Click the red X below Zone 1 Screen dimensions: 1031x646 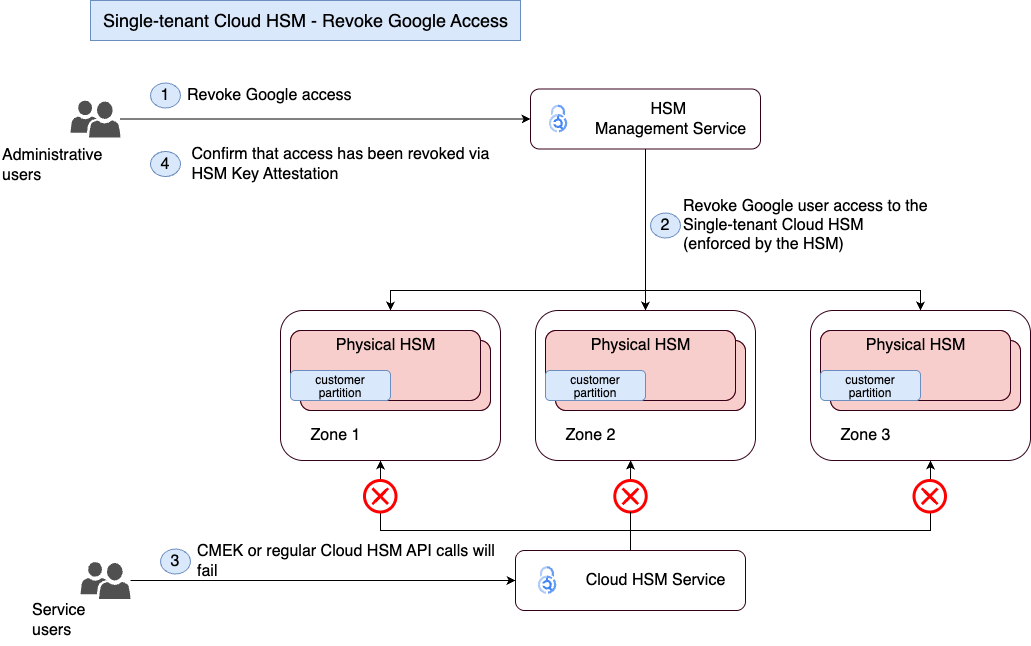[x=379, y=494]
